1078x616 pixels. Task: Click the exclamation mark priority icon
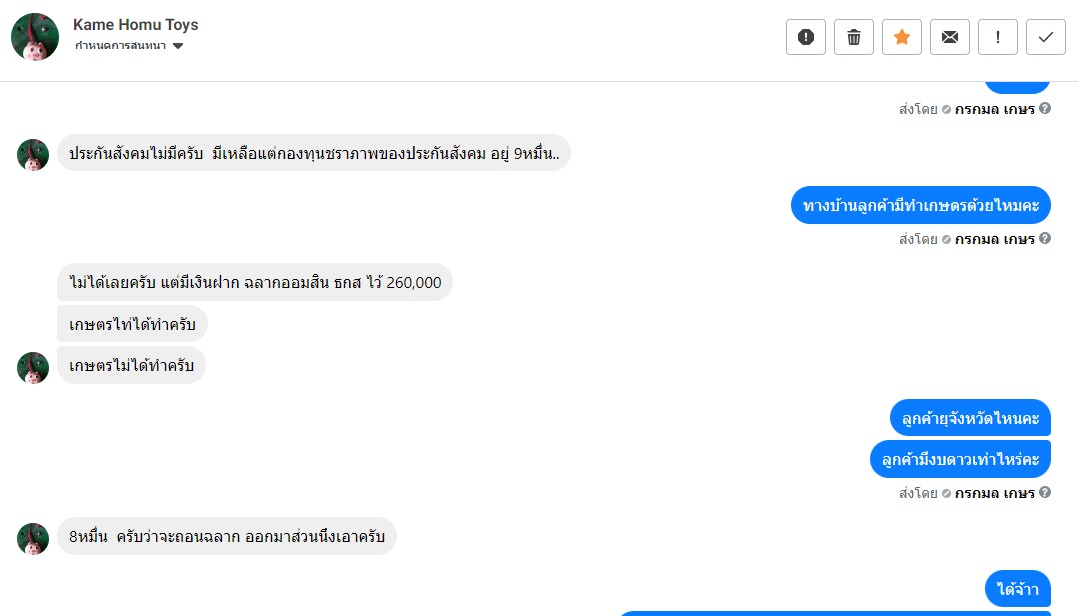[998, 37]
